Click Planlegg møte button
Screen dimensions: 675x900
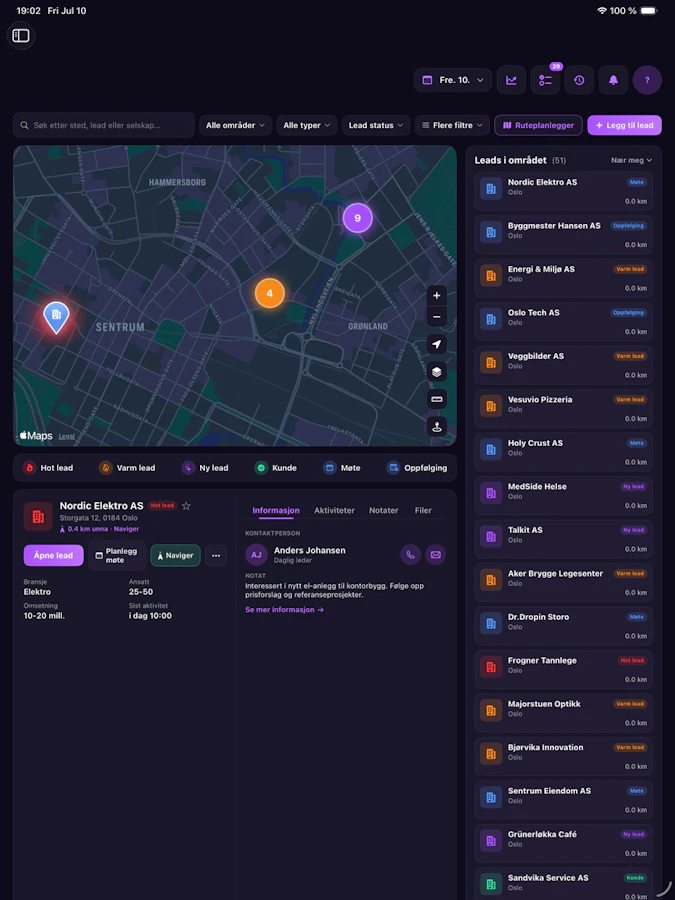pos(117,555)
